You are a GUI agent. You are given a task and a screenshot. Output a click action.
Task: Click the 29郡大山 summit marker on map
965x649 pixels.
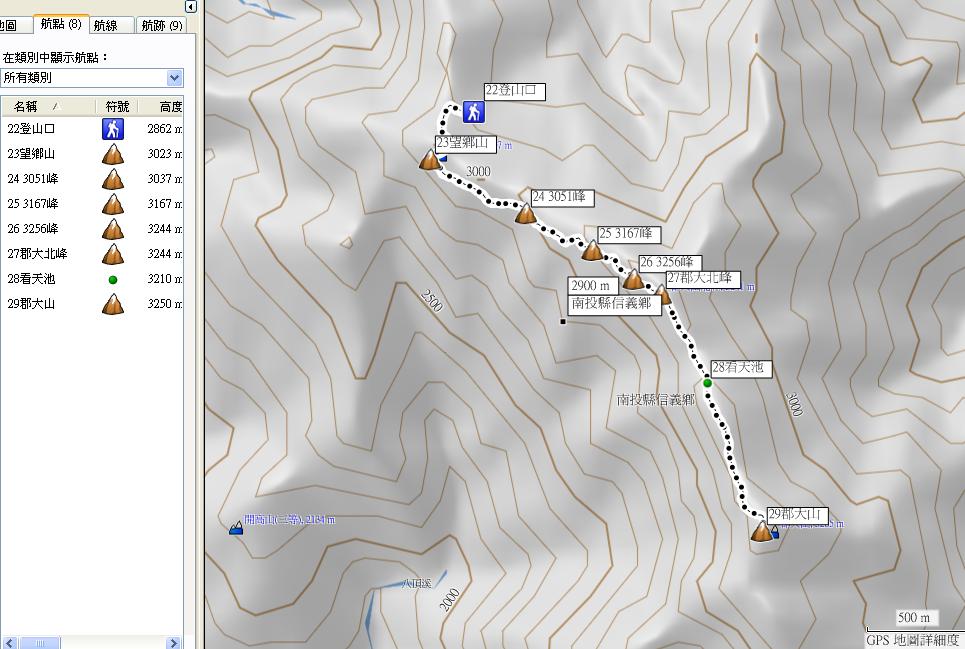(x=762, y=531)
